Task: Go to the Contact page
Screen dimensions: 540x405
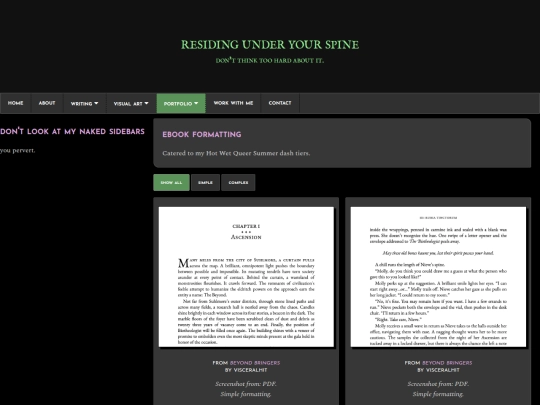Action: (x=280, y=103)
